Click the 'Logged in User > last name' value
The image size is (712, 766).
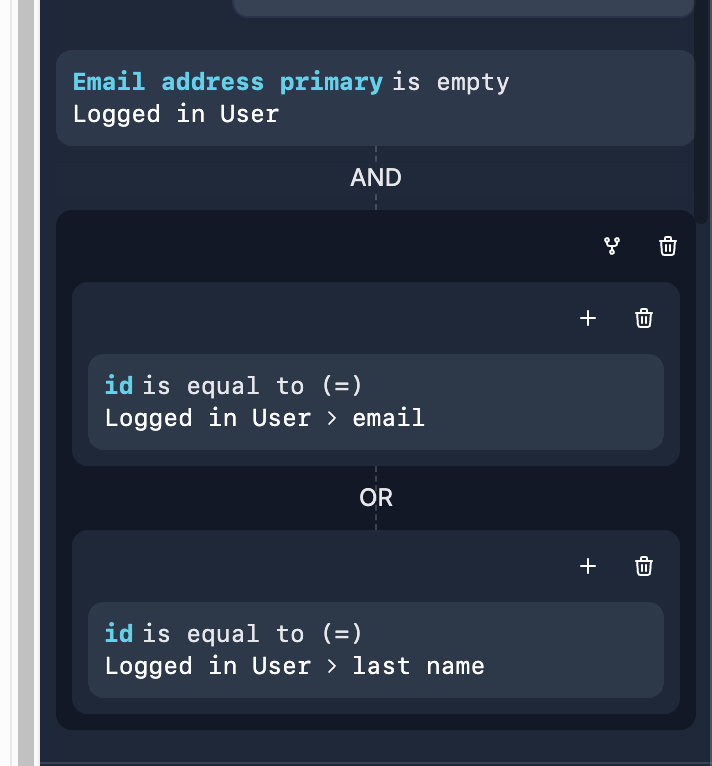[295, 666]
